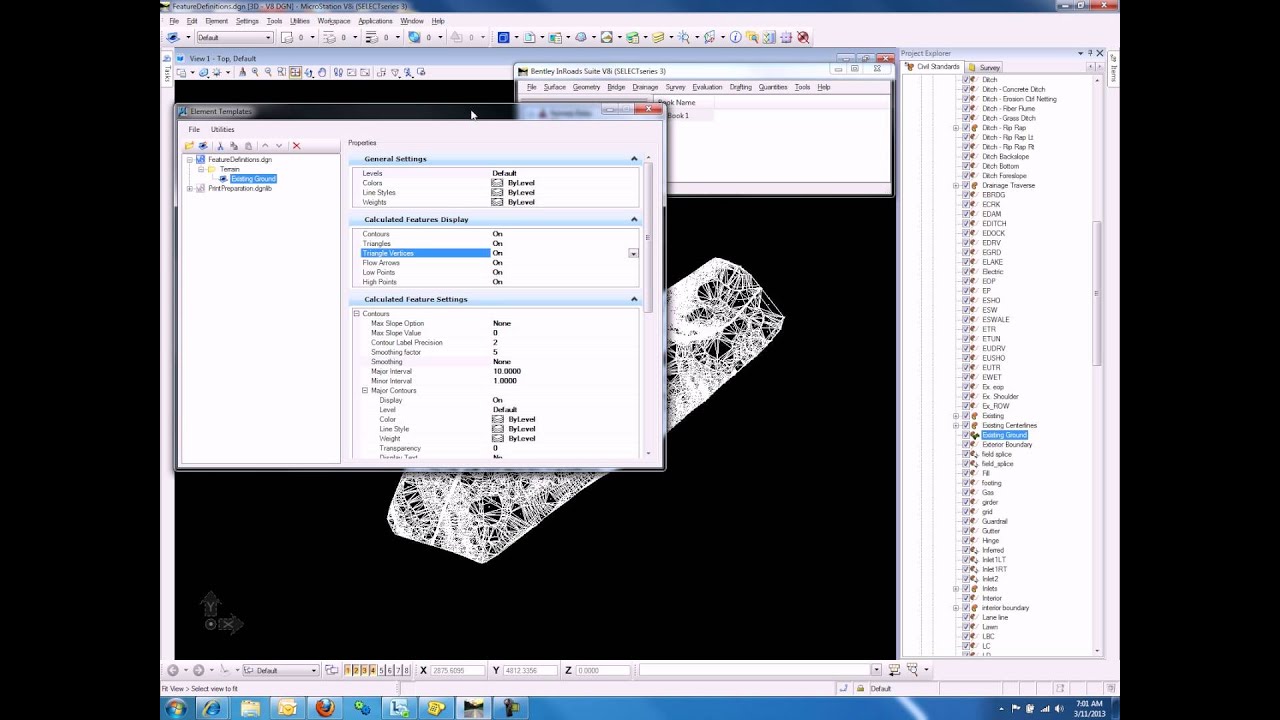
Task: Open the Surface menu in InRoads window
Action: [x=554, y=87]
